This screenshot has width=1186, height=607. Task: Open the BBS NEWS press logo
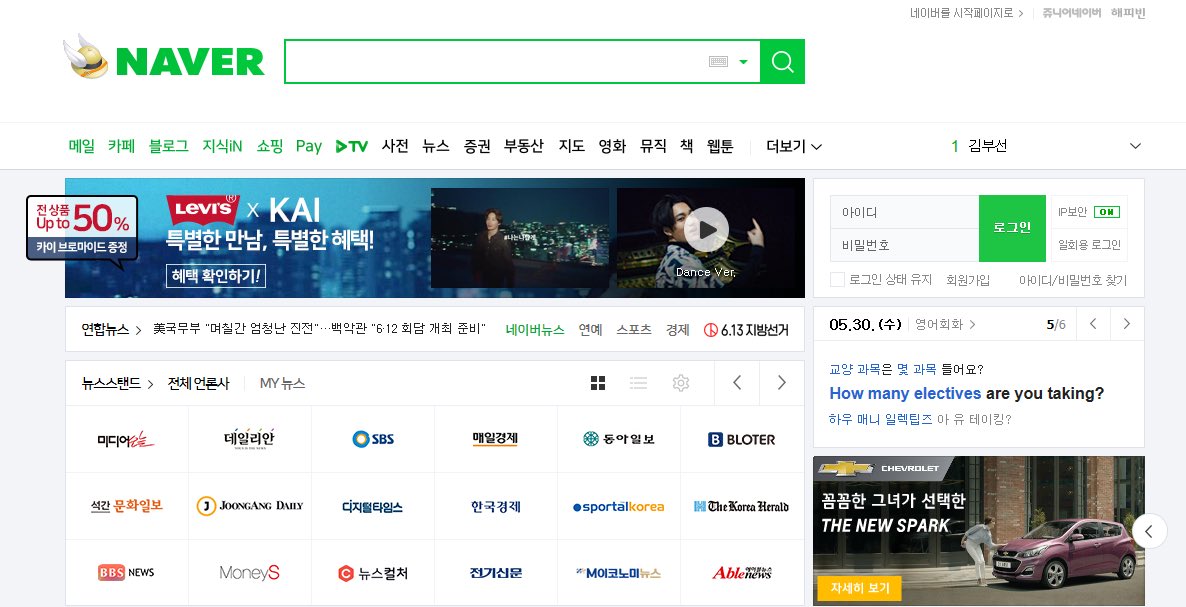126,573
